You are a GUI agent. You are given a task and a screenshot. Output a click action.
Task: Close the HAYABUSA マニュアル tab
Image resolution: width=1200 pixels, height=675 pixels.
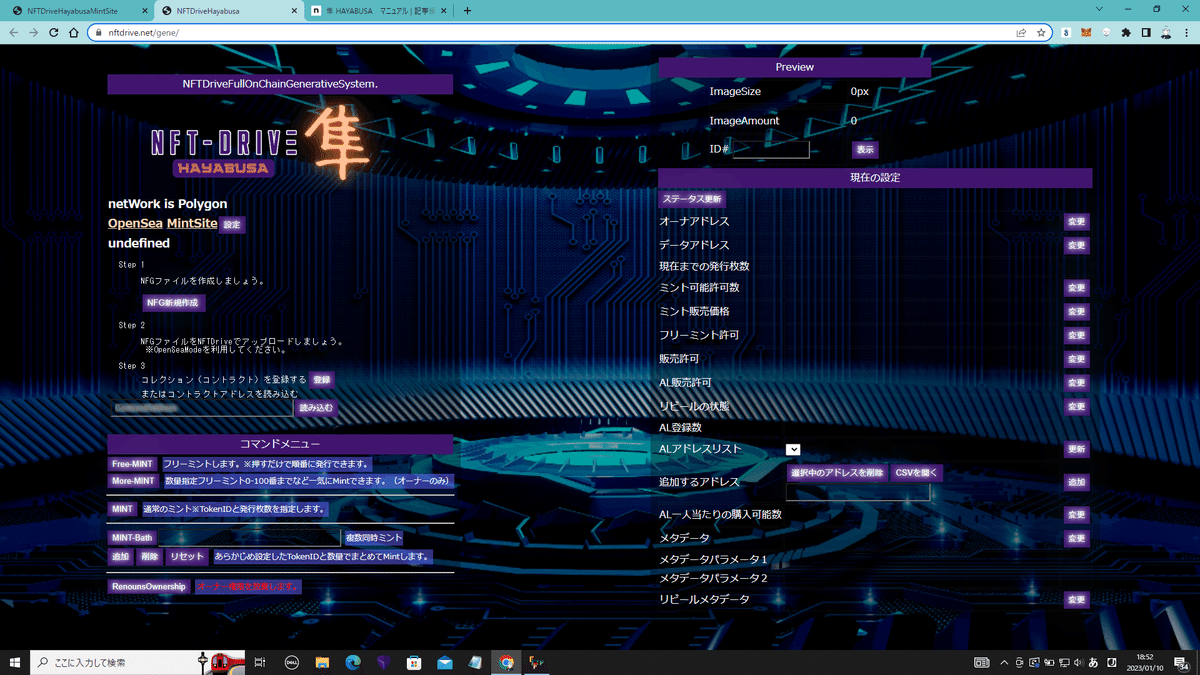444,10
